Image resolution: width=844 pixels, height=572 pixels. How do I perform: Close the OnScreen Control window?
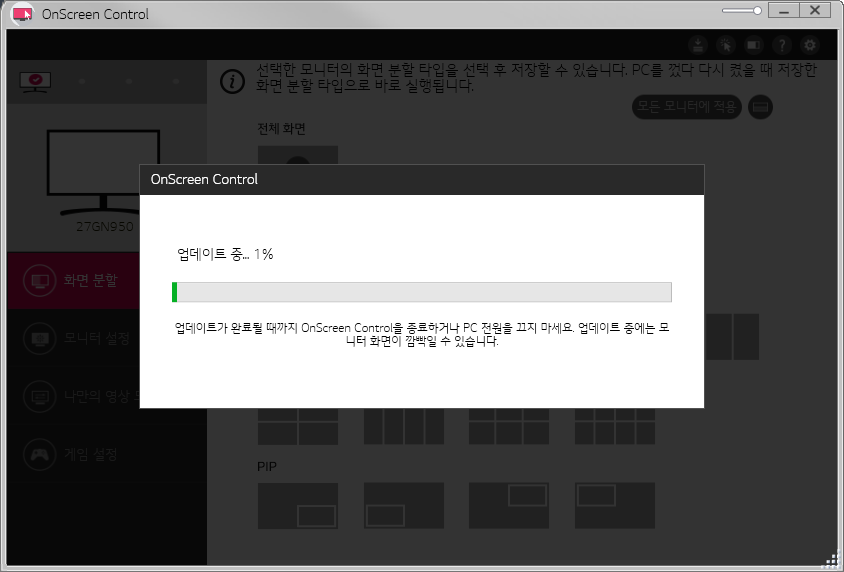click(814, 11)
